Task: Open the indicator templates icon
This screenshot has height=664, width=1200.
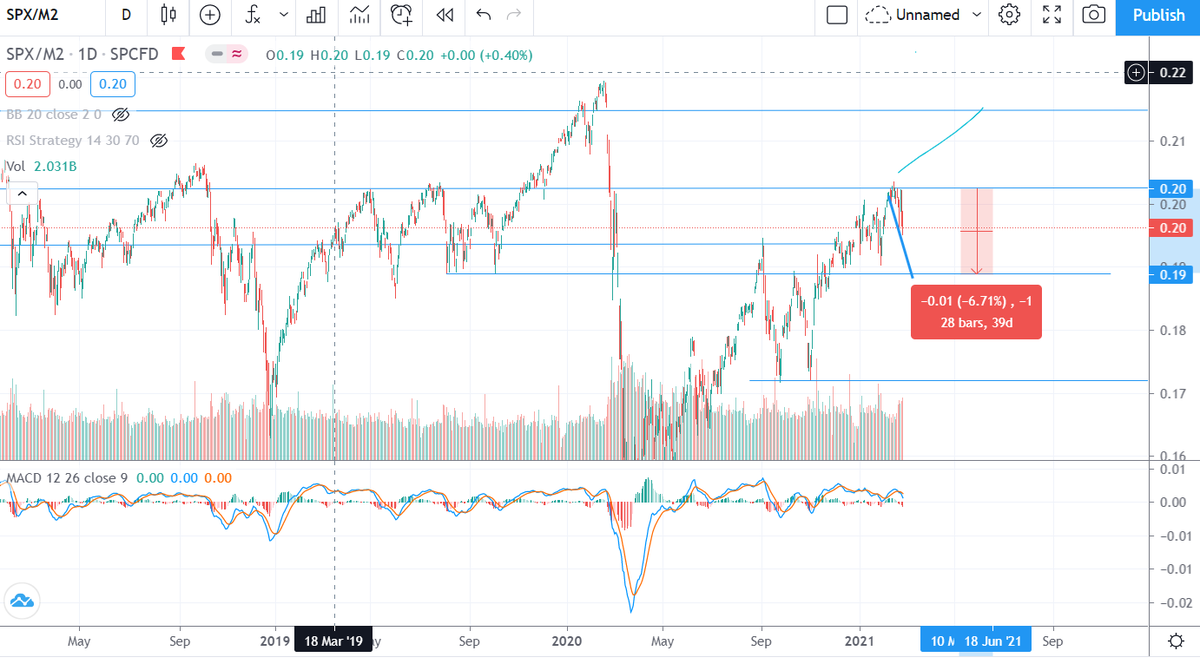Action: click(x=358, y=15)
